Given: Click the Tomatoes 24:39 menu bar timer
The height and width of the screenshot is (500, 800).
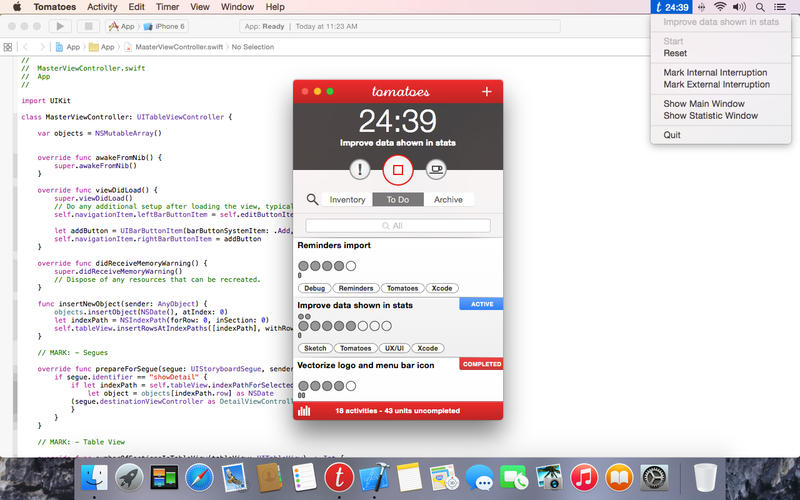Looking at the screenshot, I should [x=671, y=7].
